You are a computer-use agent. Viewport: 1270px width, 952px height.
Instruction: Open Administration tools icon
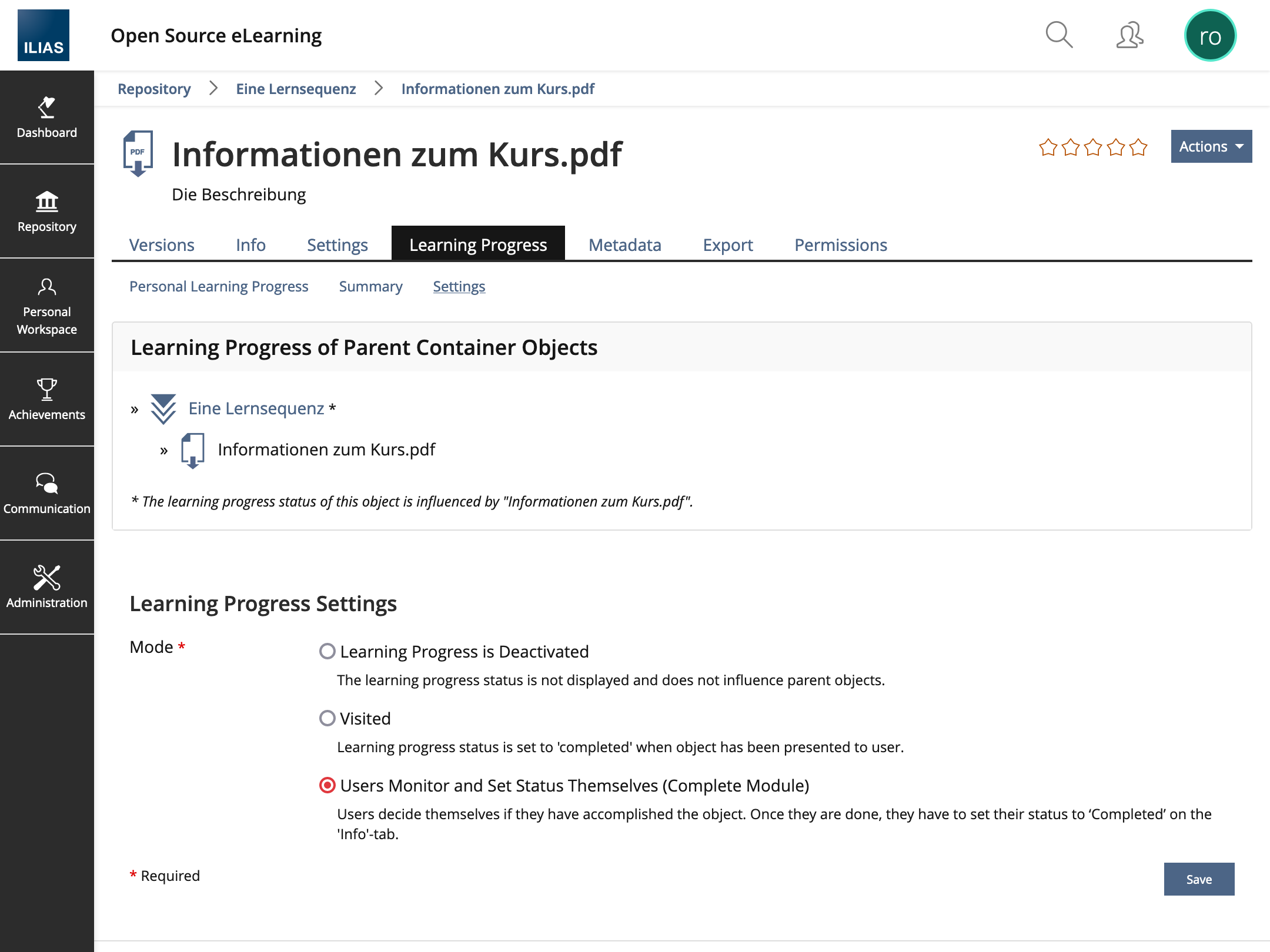[x=46, y=586]
